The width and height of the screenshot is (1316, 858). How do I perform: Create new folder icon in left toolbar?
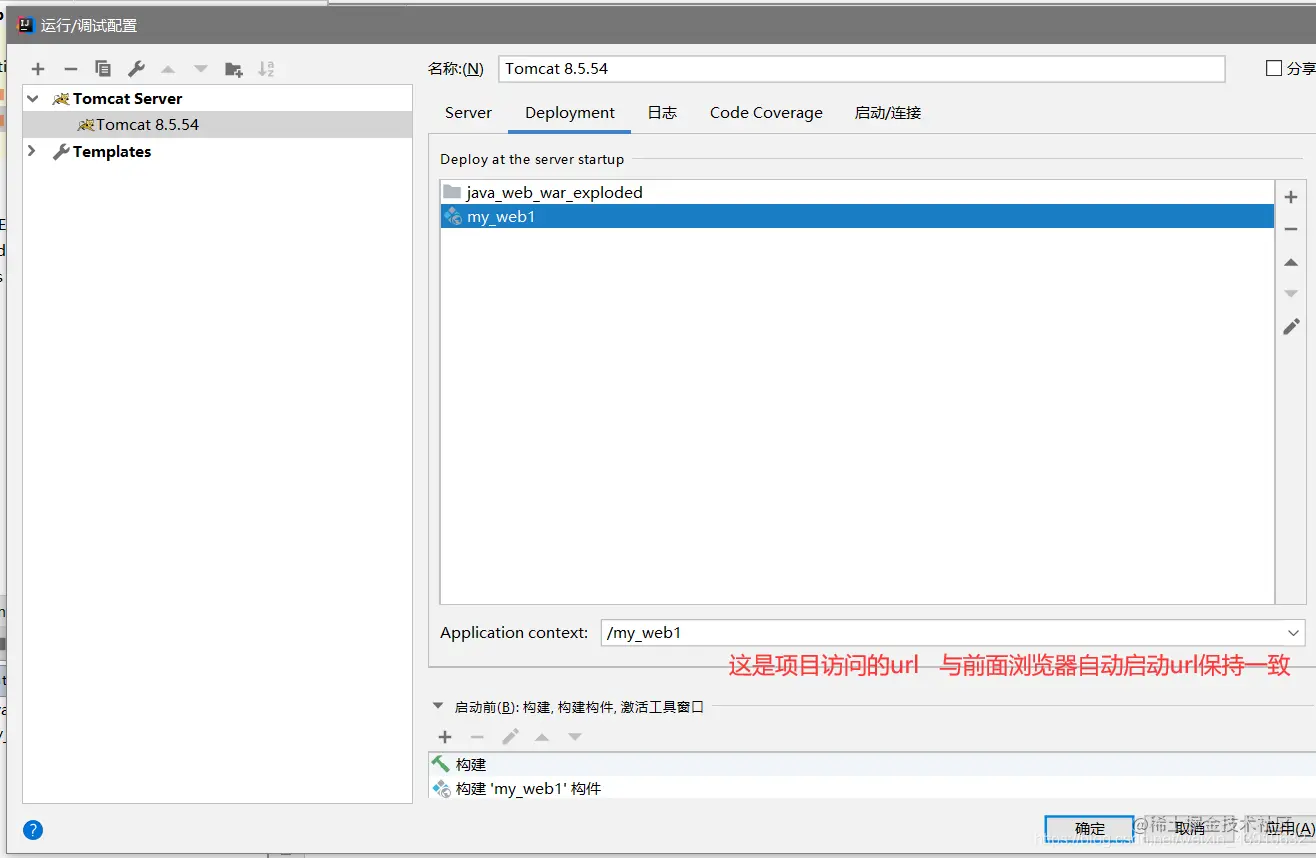[234, 69]
